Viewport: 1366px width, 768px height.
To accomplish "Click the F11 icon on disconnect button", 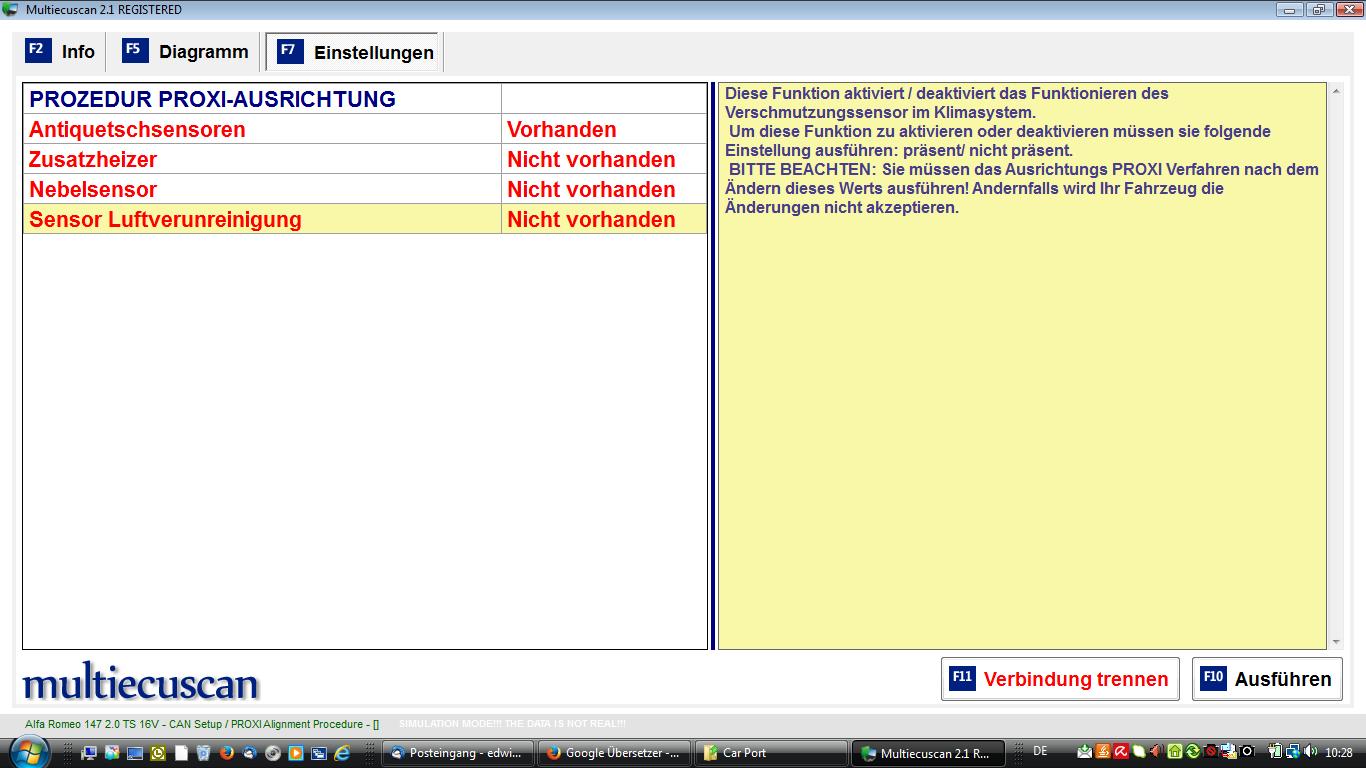I will [962, 678].
